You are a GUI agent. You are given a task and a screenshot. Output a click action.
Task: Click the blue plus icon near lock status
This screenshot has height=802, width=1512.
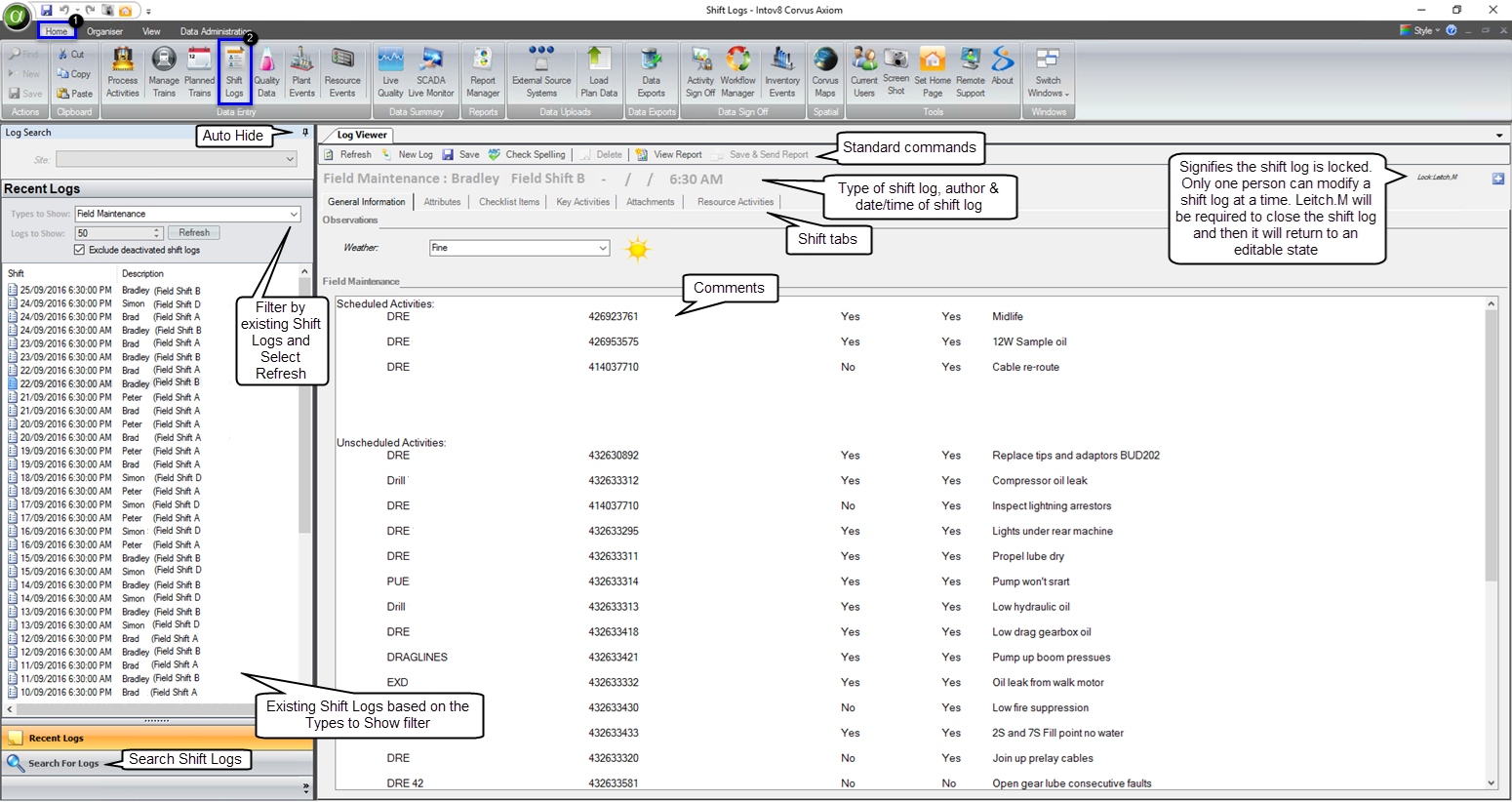click(1498, 179)
